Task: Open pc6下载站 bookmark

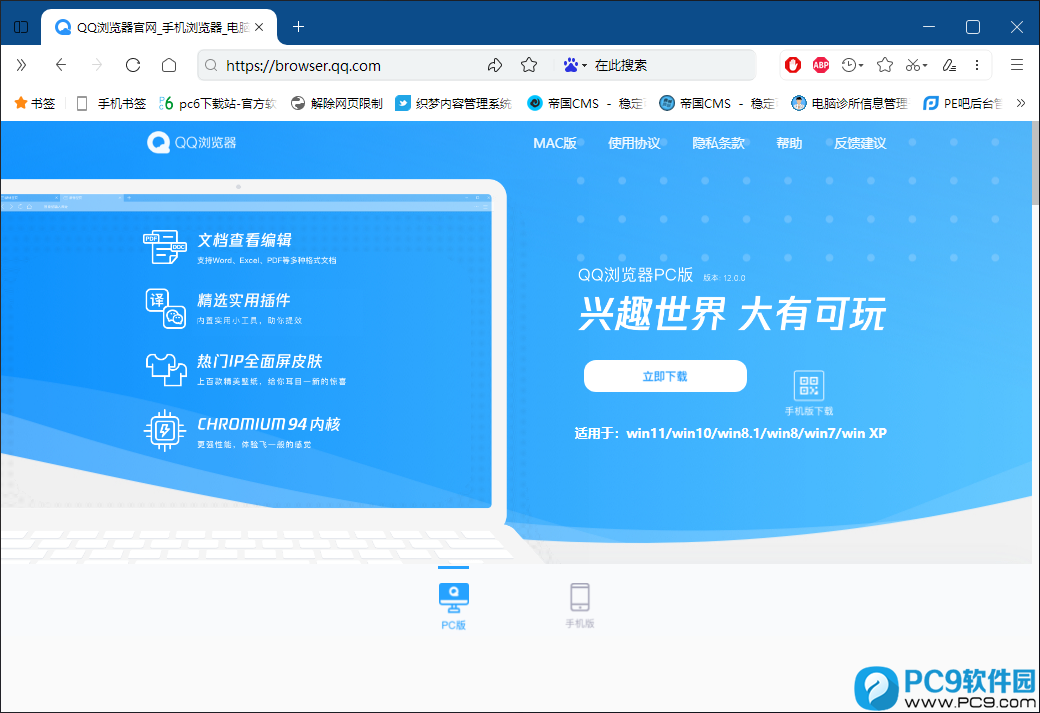Action: (x=218, y=103)
